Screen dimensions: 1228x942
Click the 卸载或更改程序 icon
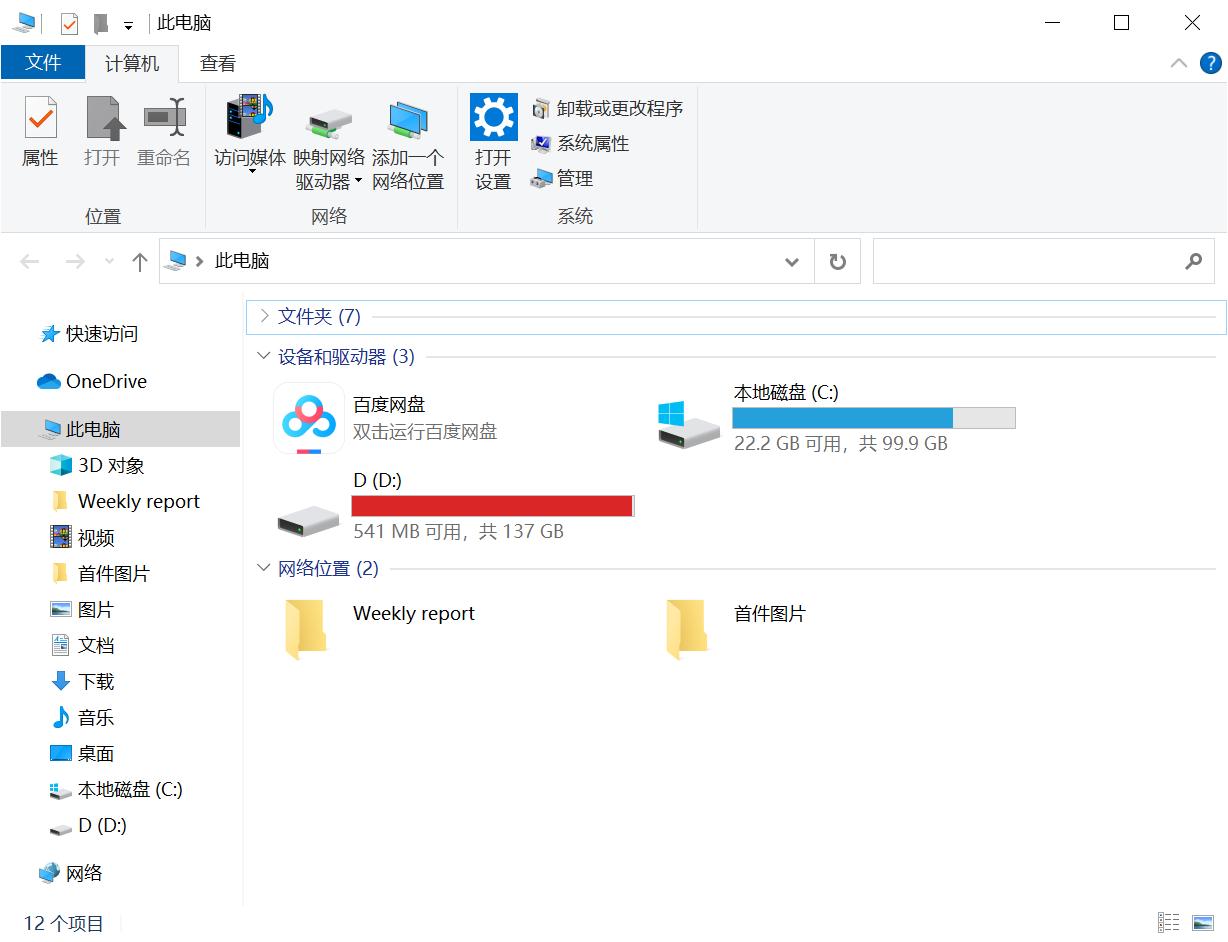click(608, 108)
